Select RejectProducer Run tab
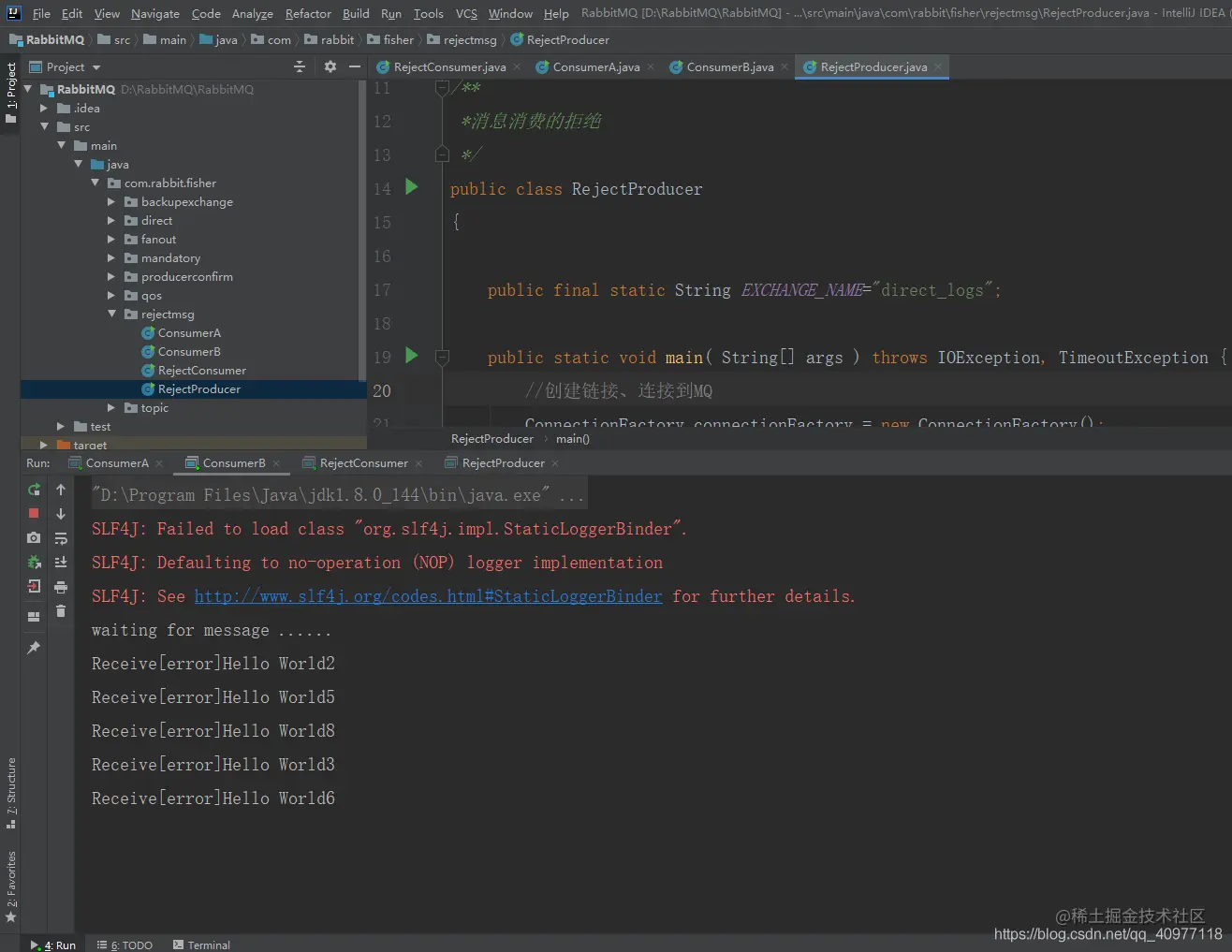1232x952 pixels. pos(503,462)
